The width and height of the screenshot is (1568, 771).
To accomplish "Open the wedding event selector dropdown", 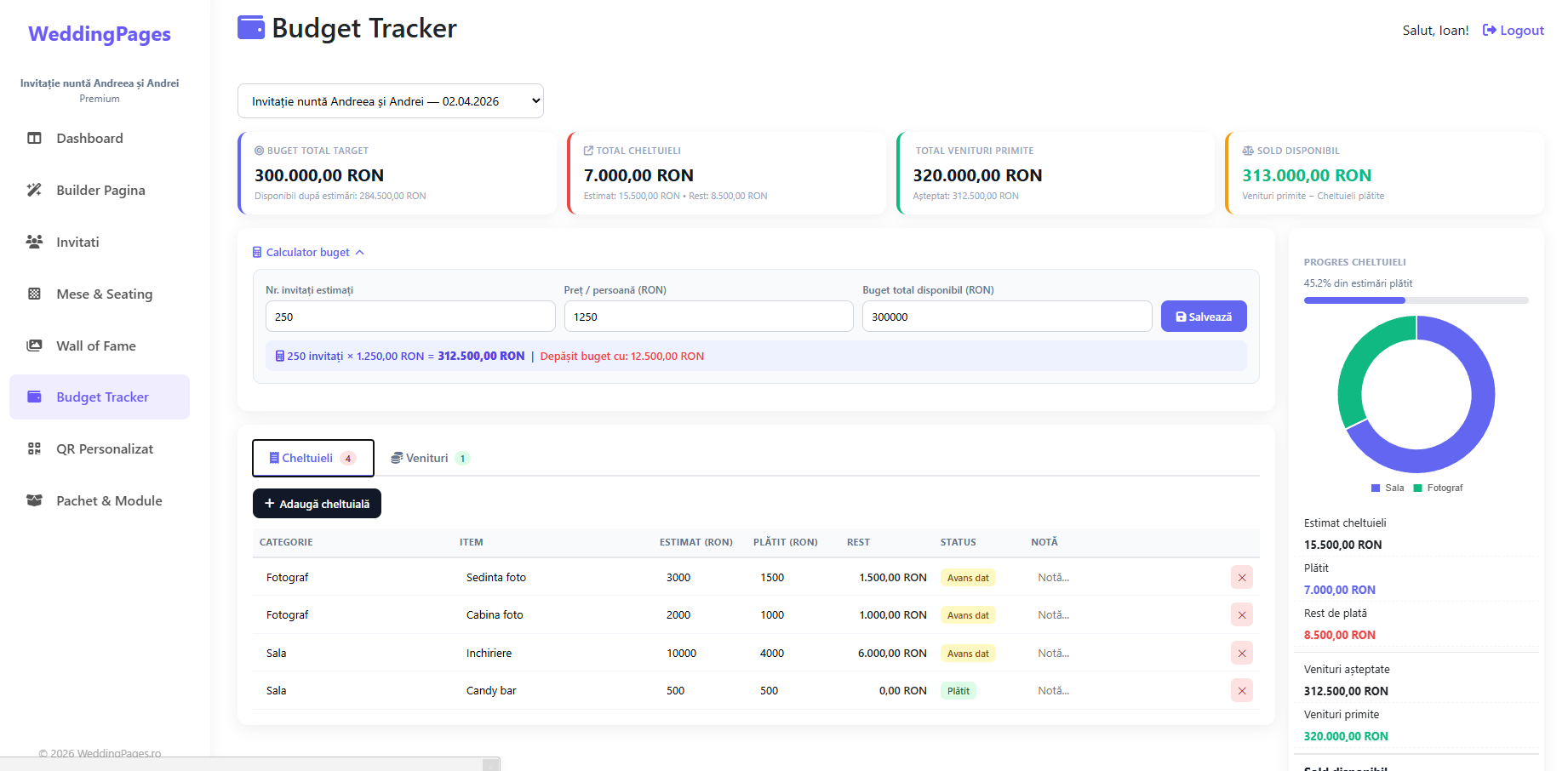I will click(390, 101).
